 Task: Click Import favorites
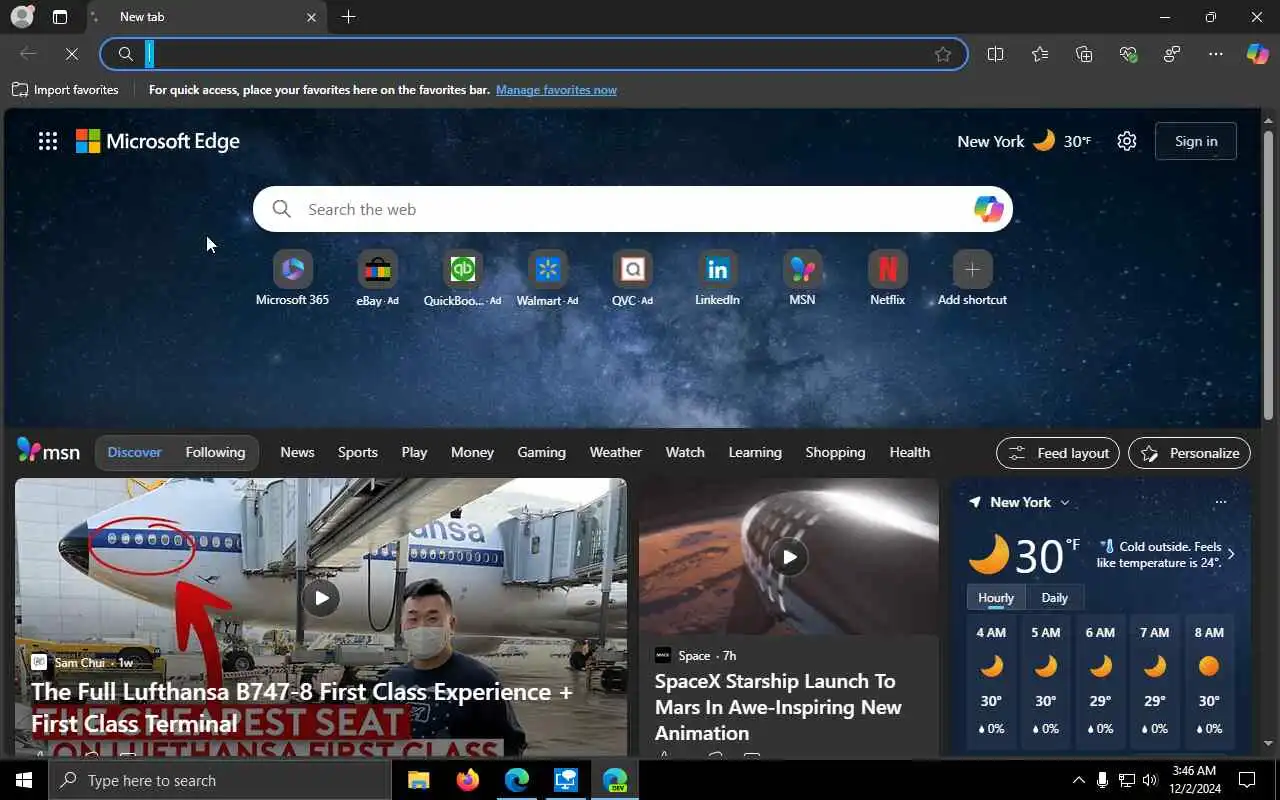tap(65, 90)
